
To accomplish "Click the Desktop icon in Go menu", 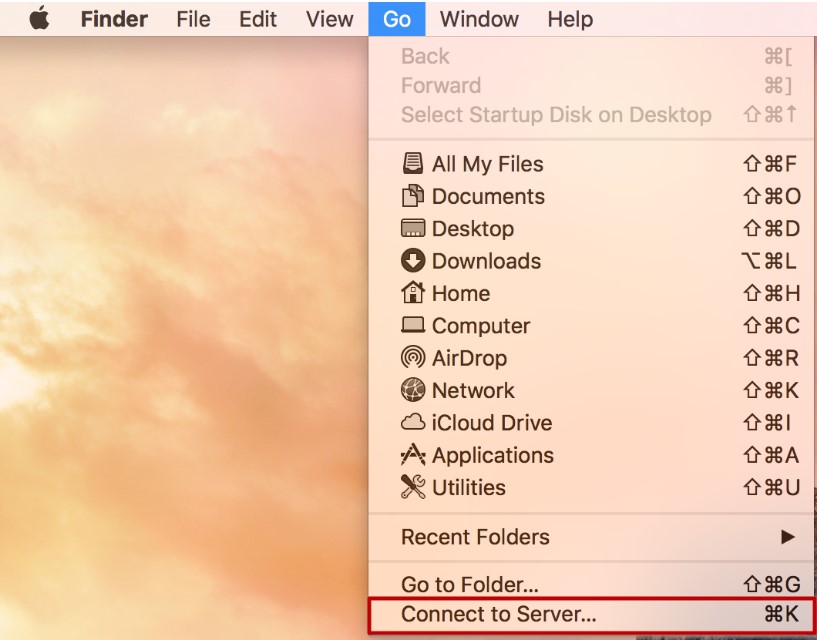I will (413, 228).
